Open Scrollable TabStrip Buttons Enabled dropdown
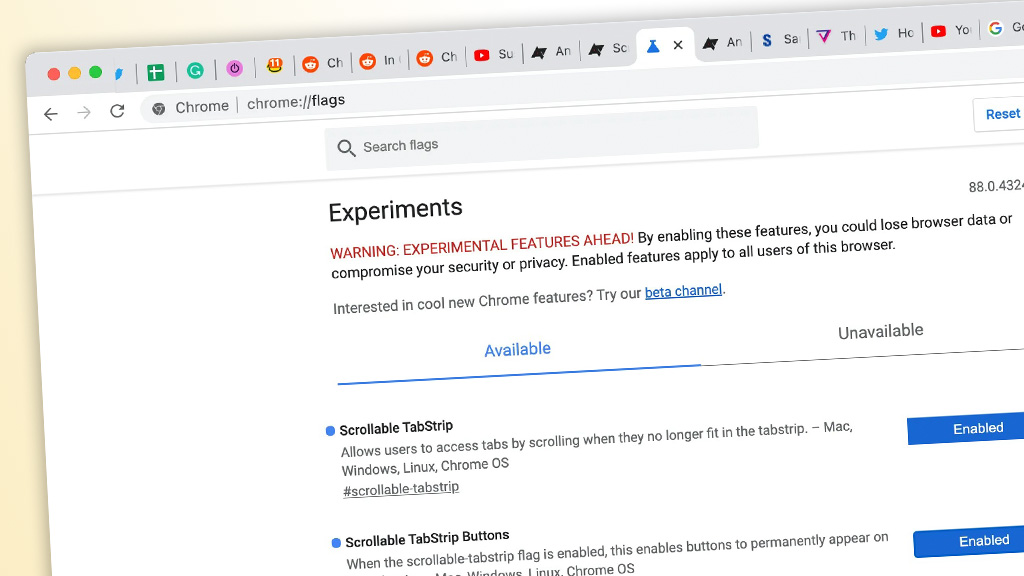The width and height of the screenshot is (1024, 576). coord(969,541)
